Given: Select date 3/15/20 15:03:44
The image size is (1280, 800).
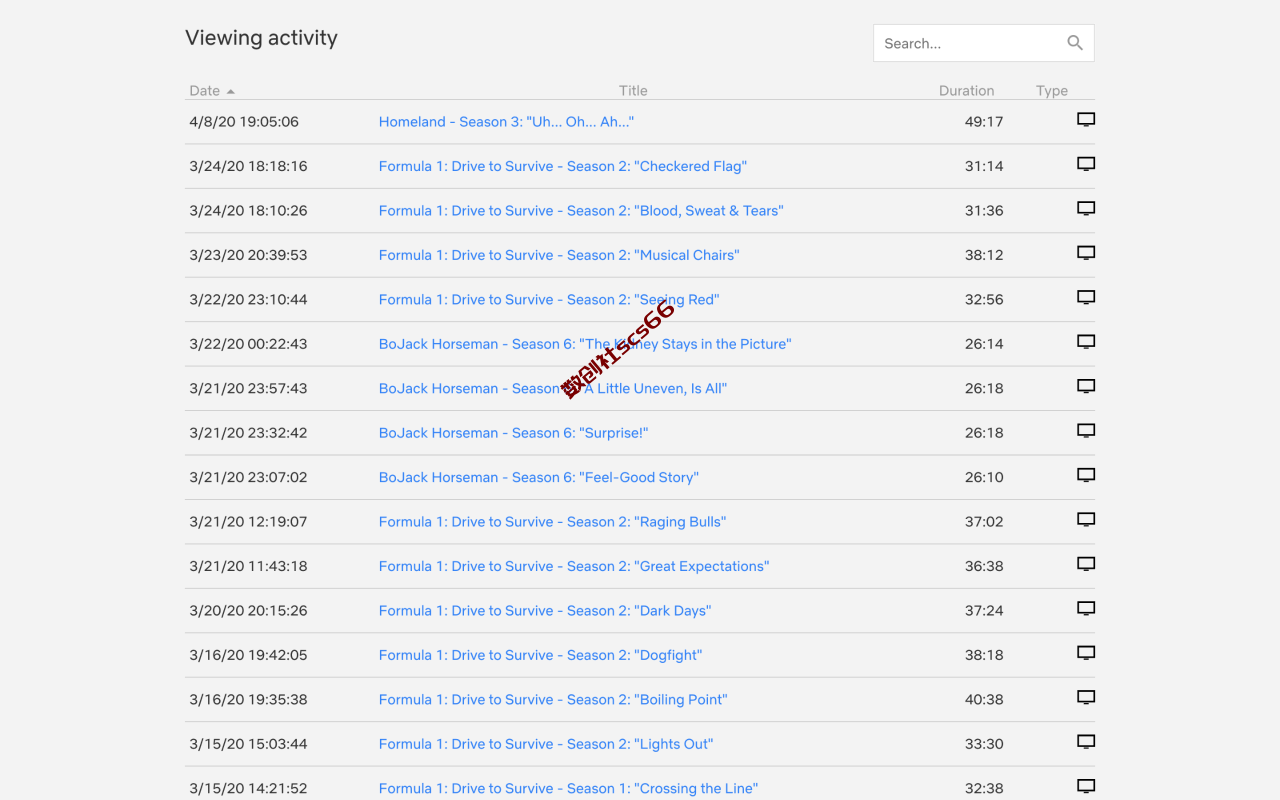Looking at the screenshot, I should coord(248,744).
